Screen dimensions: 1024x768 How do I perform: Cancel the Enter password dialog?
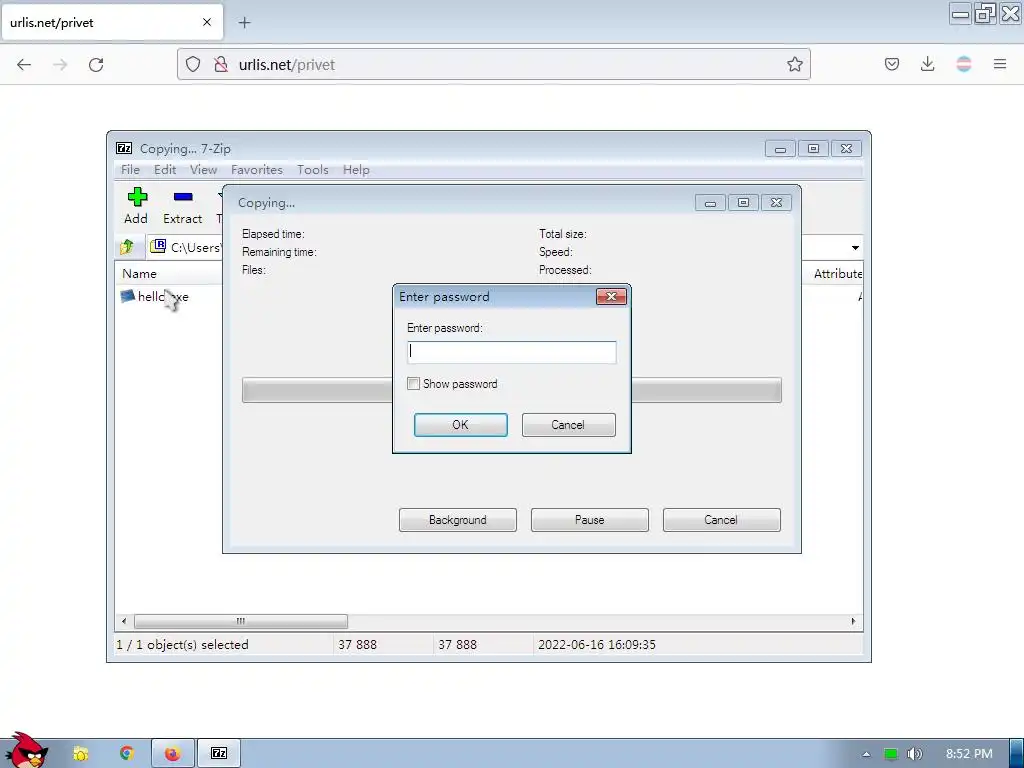[x=568, y=424]
